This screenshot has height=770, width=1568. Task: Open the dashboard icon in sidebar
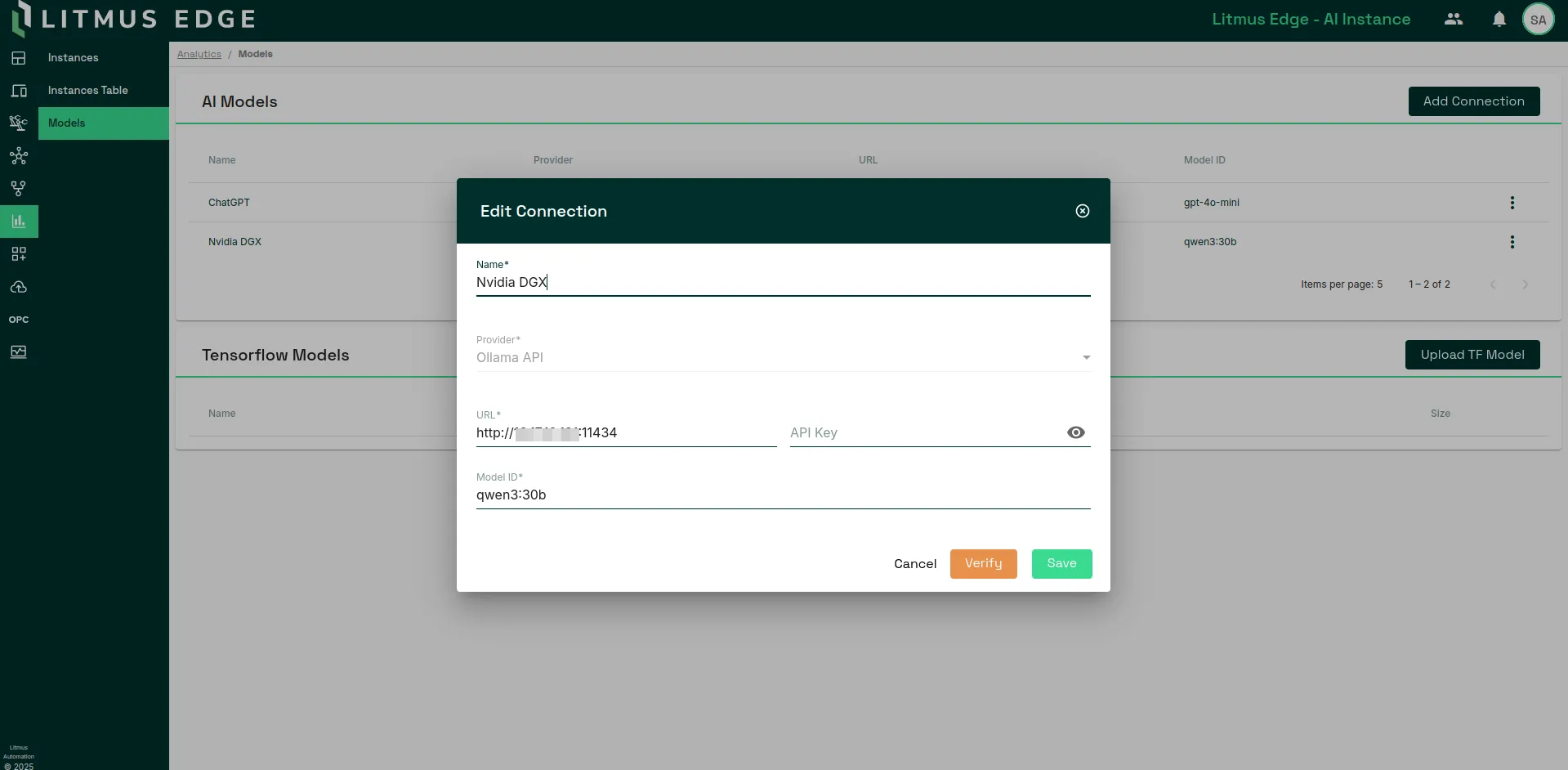coord(19,58)
